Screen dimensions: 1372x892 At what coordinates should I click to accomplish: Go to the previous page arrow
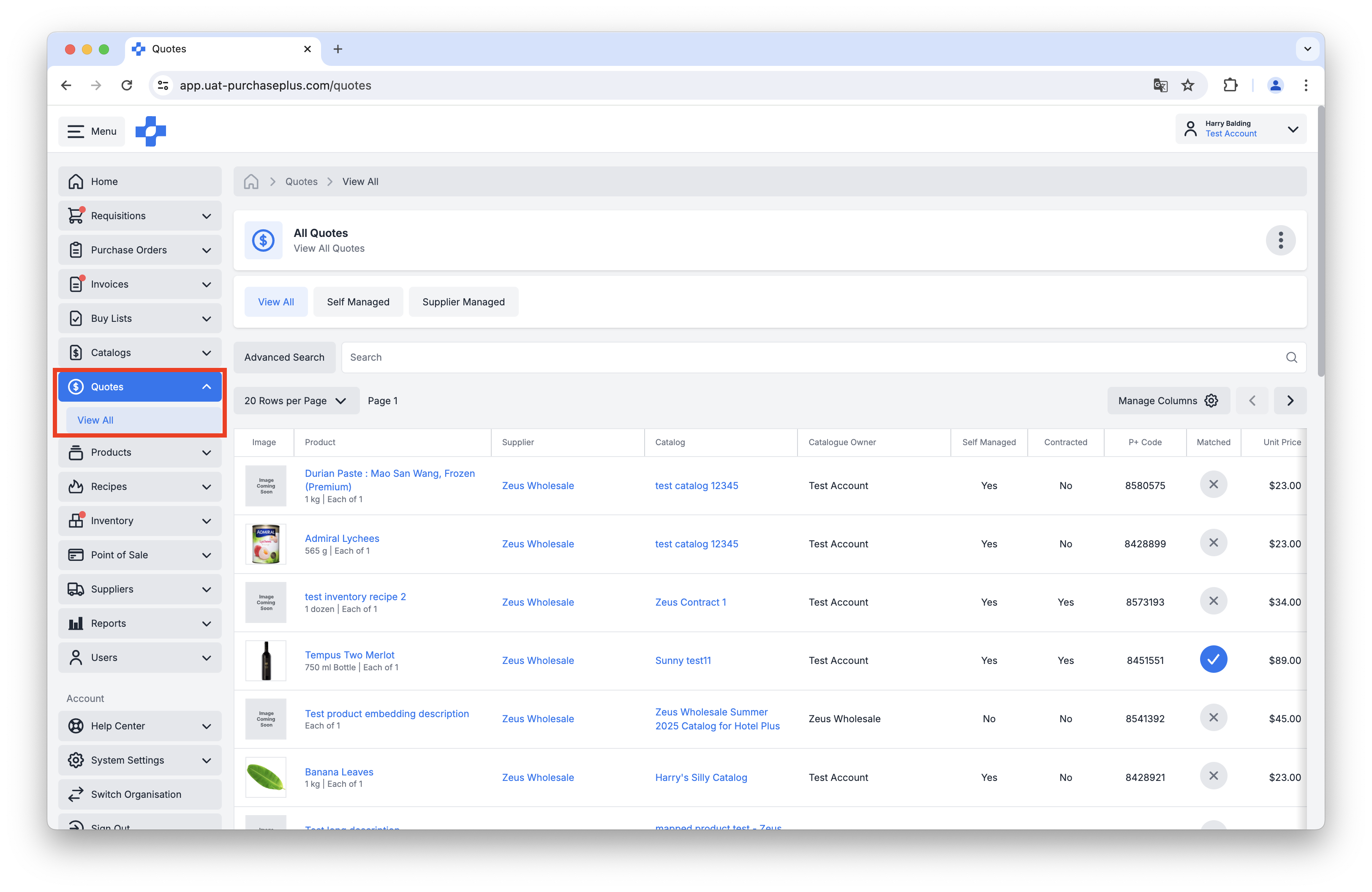[x=1252, y=400]
